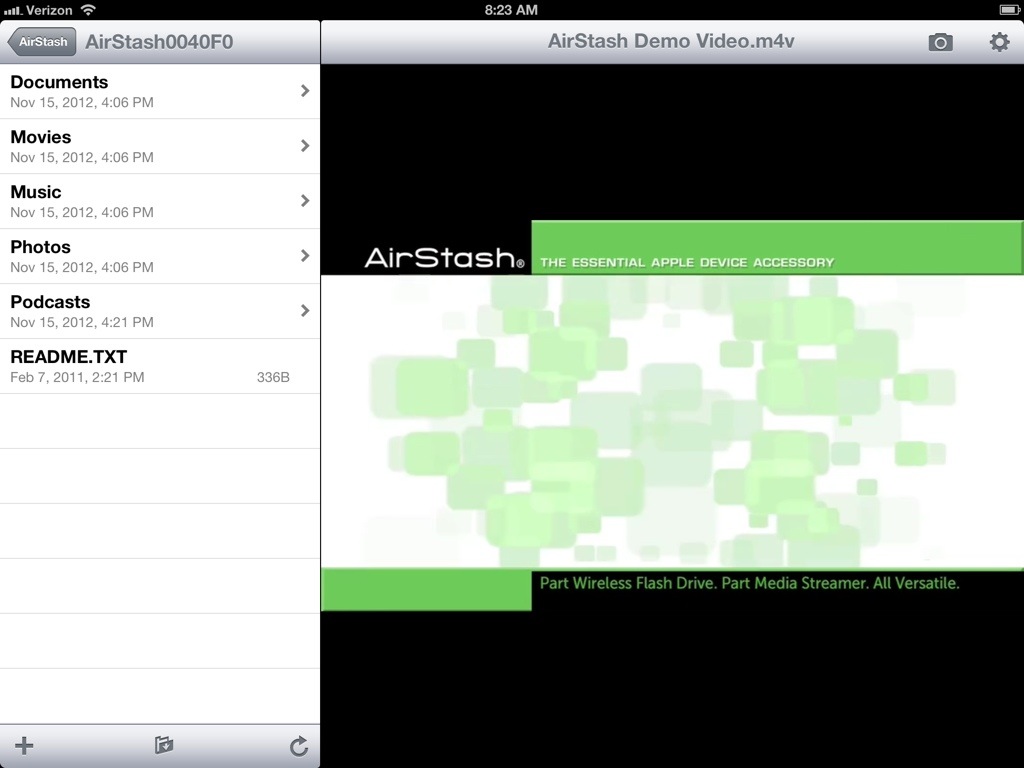The height and width of the screenshot is (768, 1024).
Task: Tap the Wi-Fi icon in status bar
Action: pyautogui.click(x=88, y=10)
